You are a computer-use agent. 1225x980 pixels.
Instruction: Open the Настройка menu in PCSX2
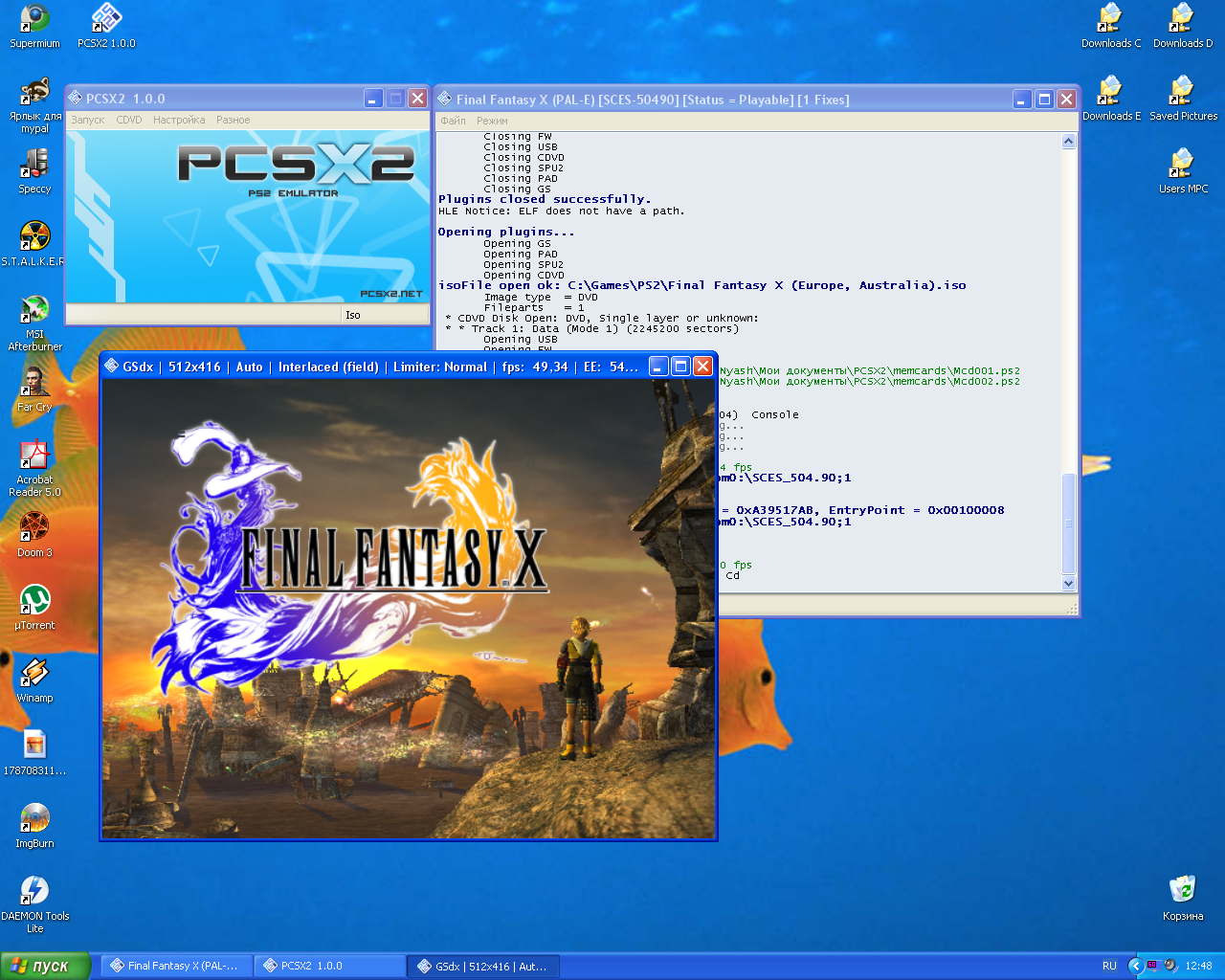click(x=179, y=121)
